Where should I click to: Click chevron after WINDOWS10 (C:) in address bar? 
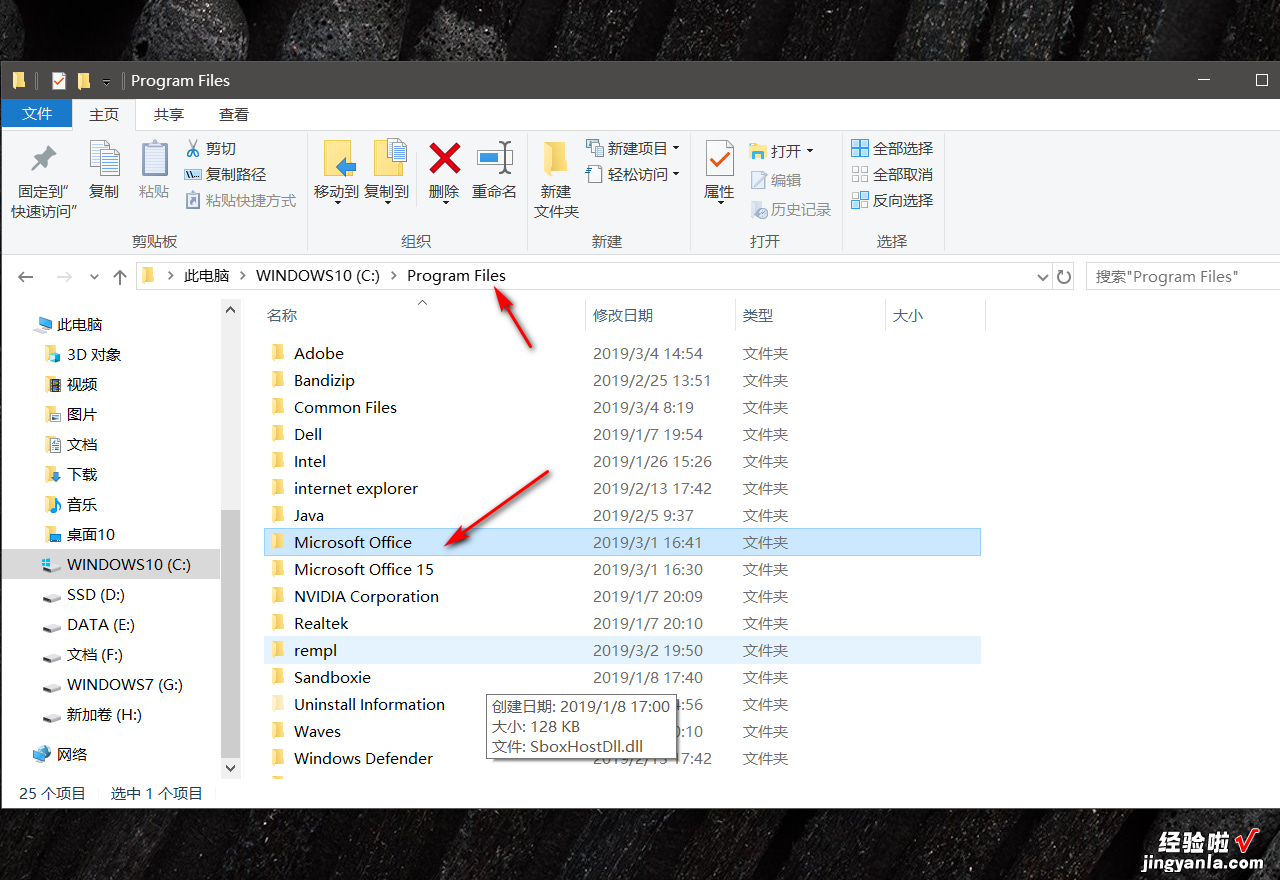393,276
